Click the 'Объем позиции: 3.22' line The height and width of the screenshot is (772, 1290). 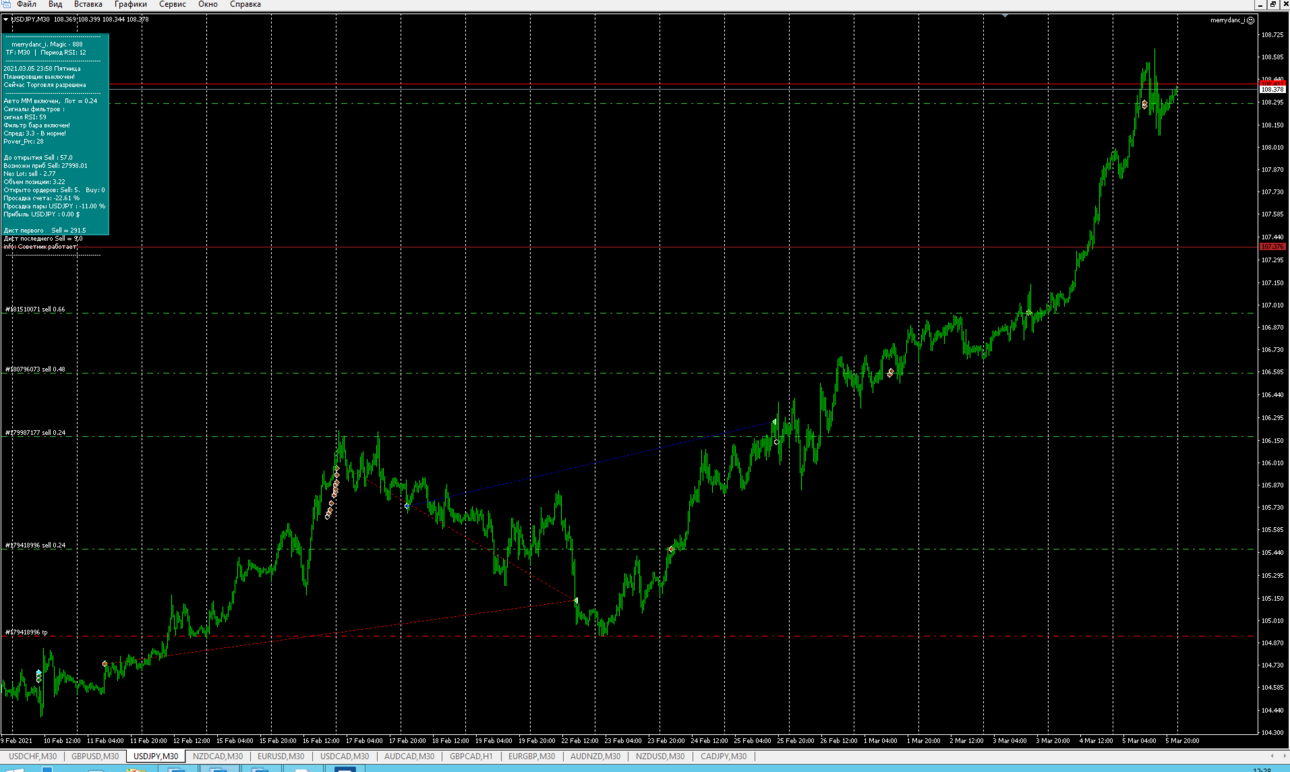pyautogui.click(x=35, y=182)
